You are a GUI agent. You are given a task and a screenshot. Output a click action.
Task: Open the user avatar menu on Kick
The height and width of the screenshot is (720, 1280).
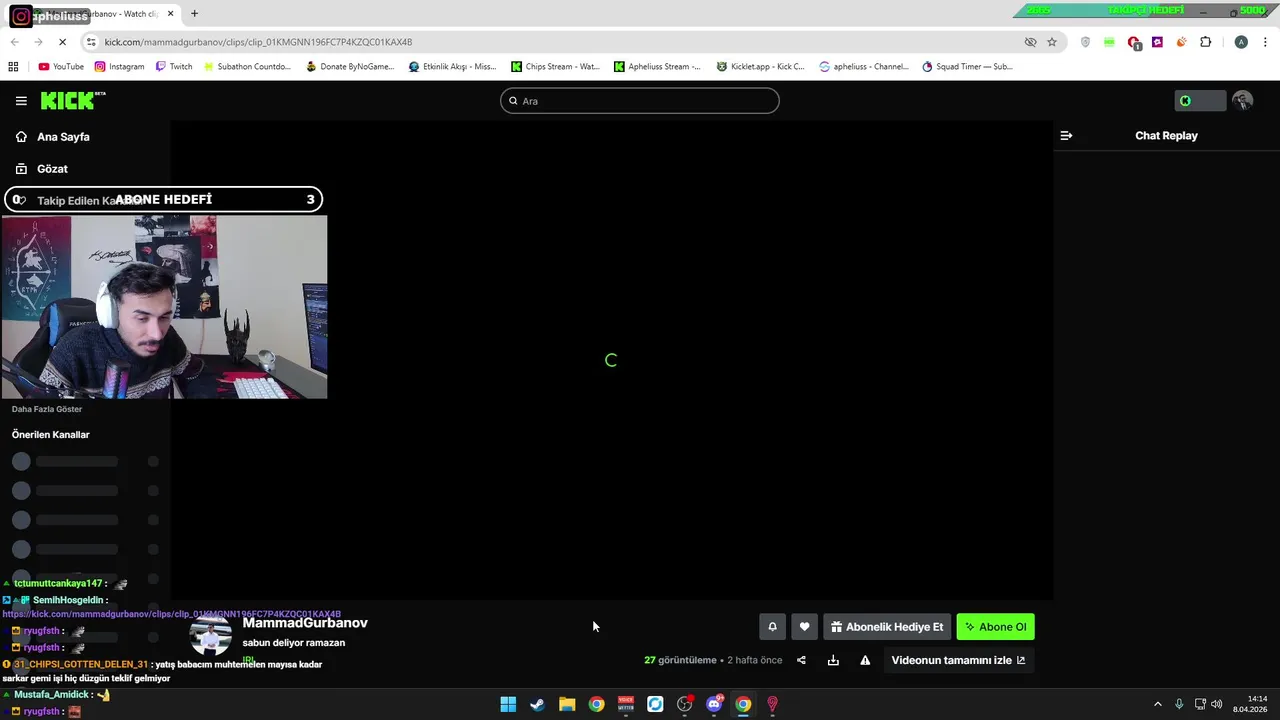(1242, 101)
